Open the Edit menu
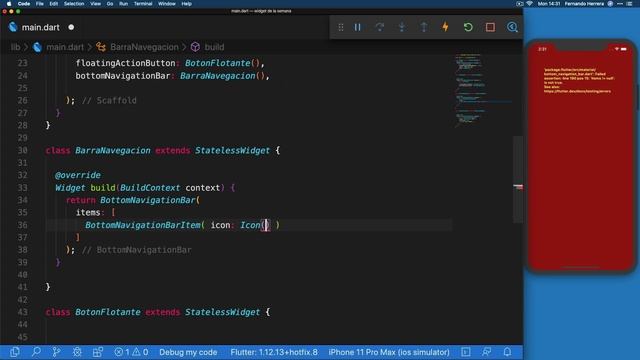 coord(53,4)
